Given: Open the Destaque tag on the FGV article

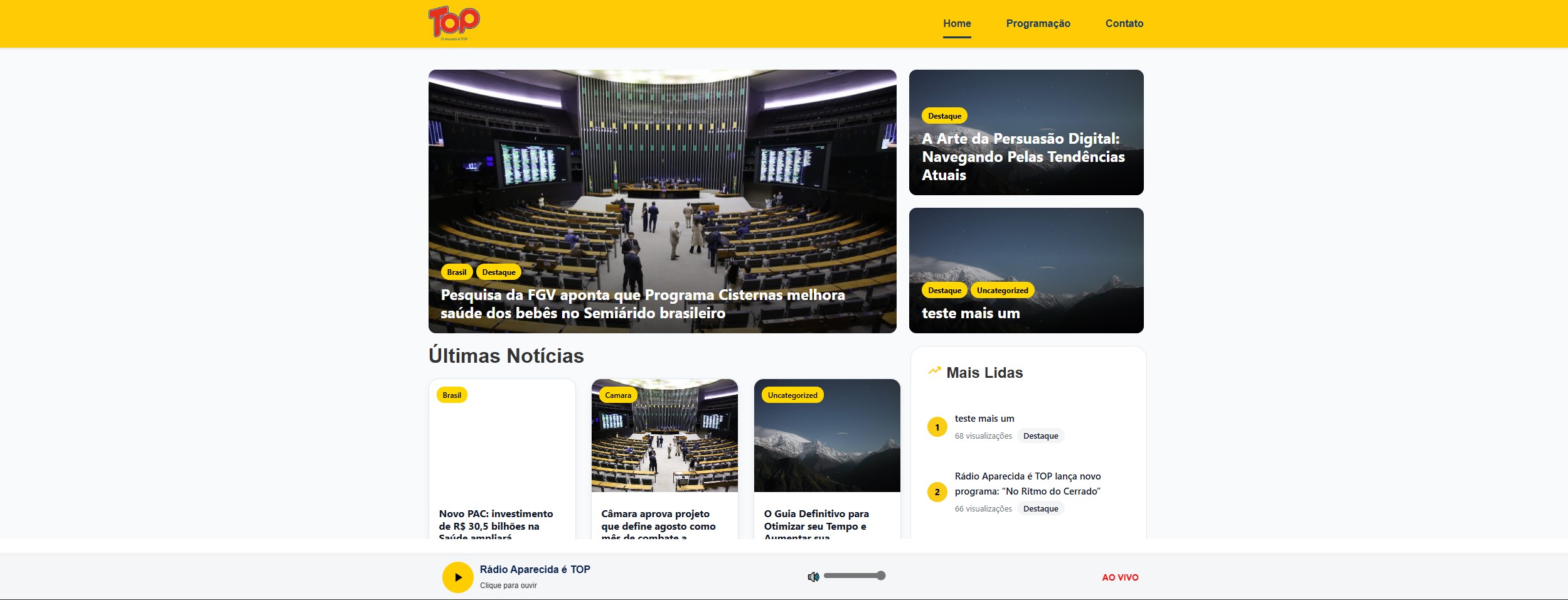Looking at the screenshot, I should [x=499, y=272].
